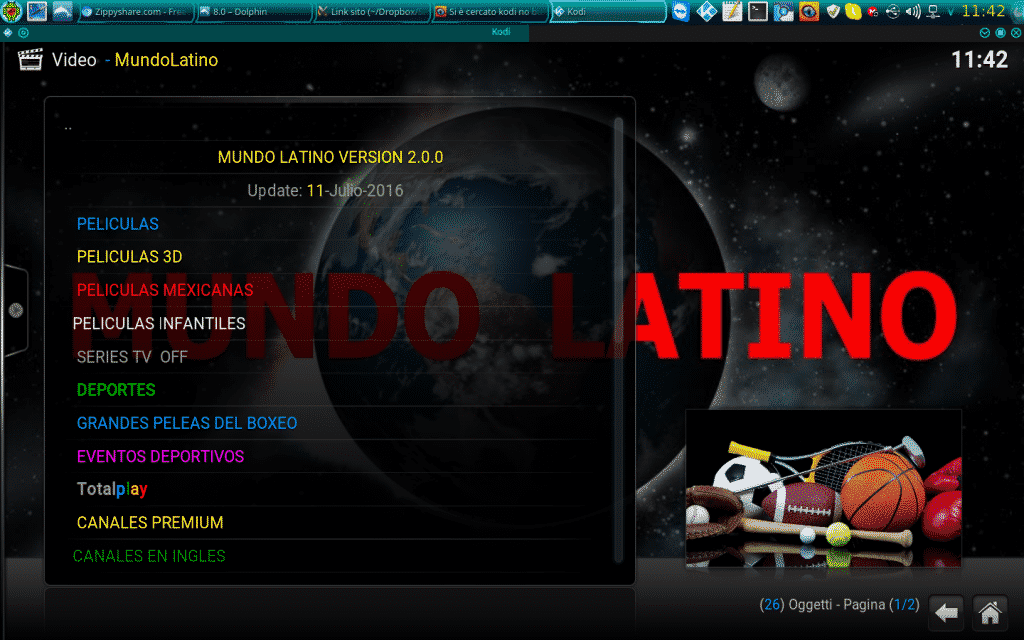The width and height of the screenshot is (1024, 640).
Task: Open the notepad text editor launcher
Action: tap(732, 11)
